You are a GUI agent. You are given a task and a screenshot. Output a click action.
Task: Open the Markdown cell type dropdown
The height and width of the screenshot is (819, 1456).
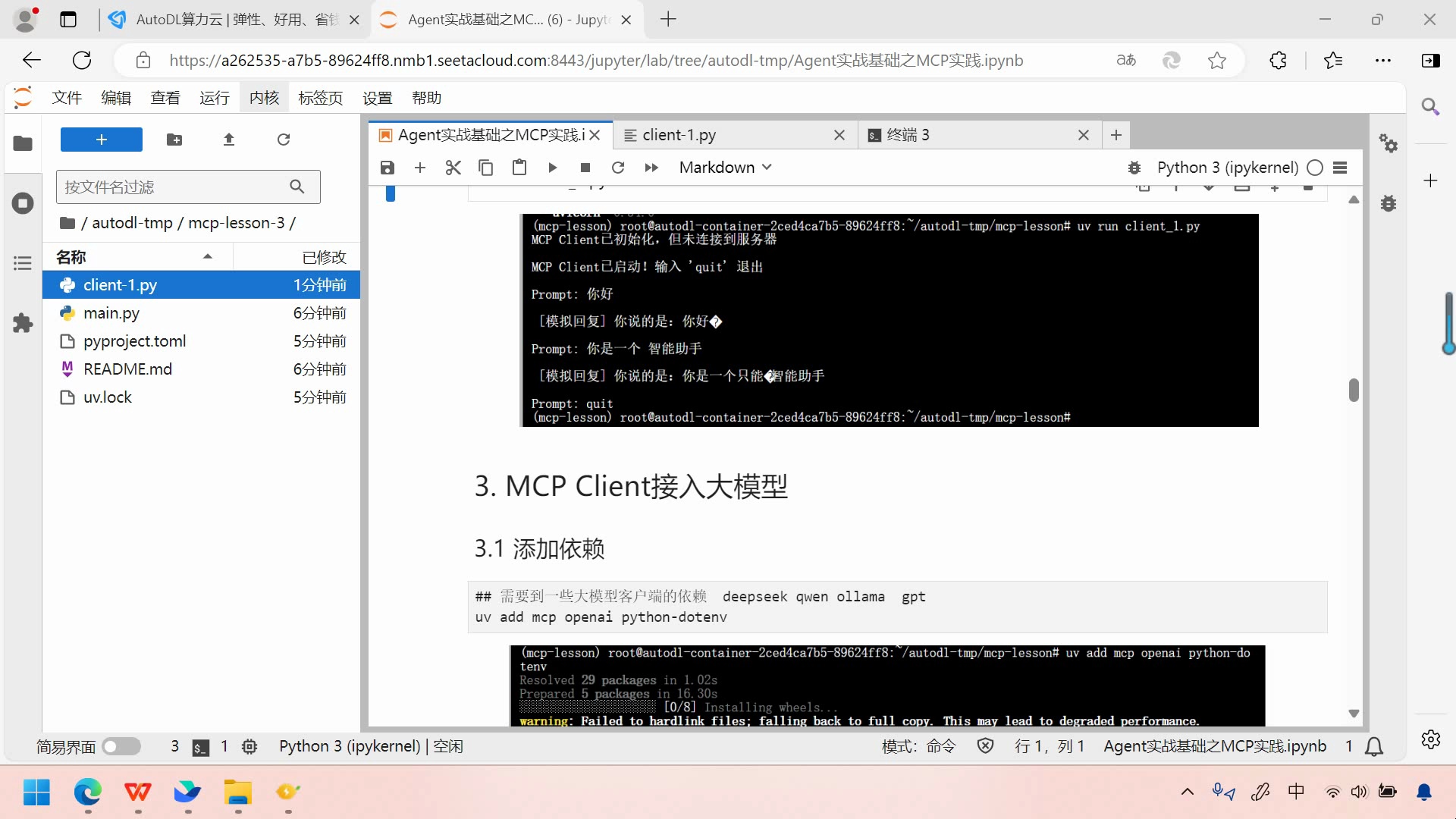click(724, 168)
